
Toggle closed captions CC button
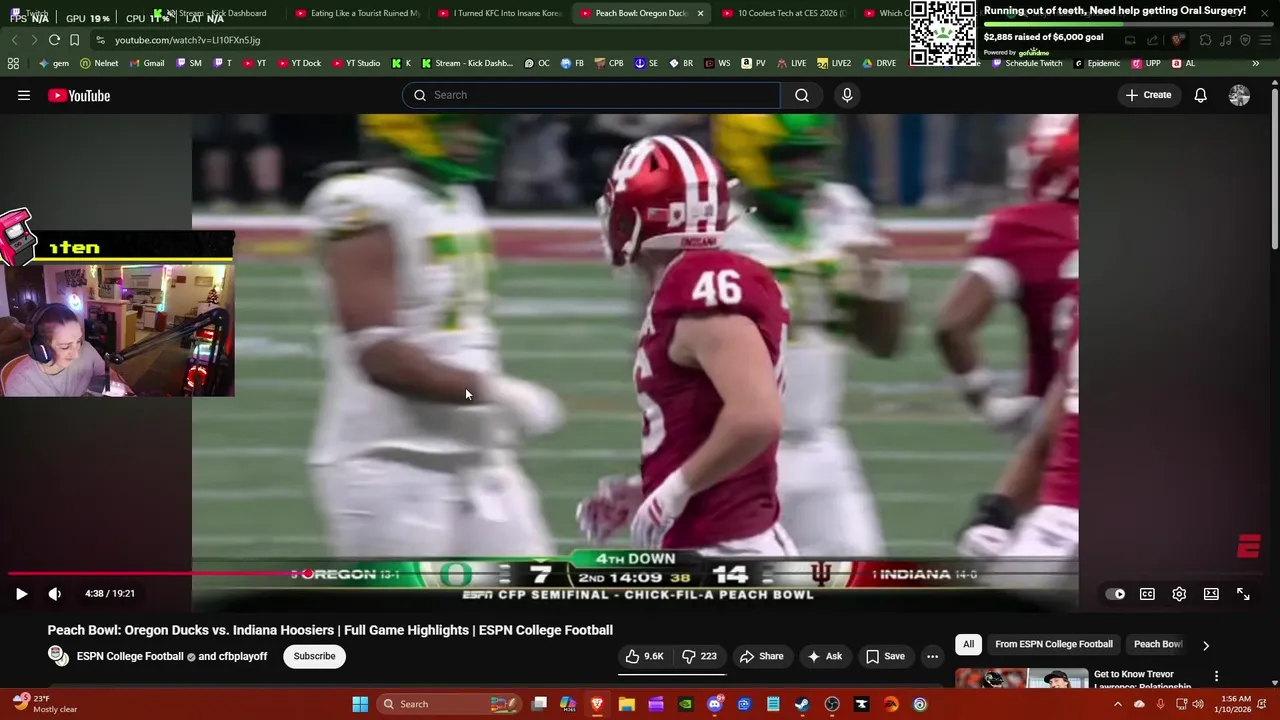point(1147,594)
